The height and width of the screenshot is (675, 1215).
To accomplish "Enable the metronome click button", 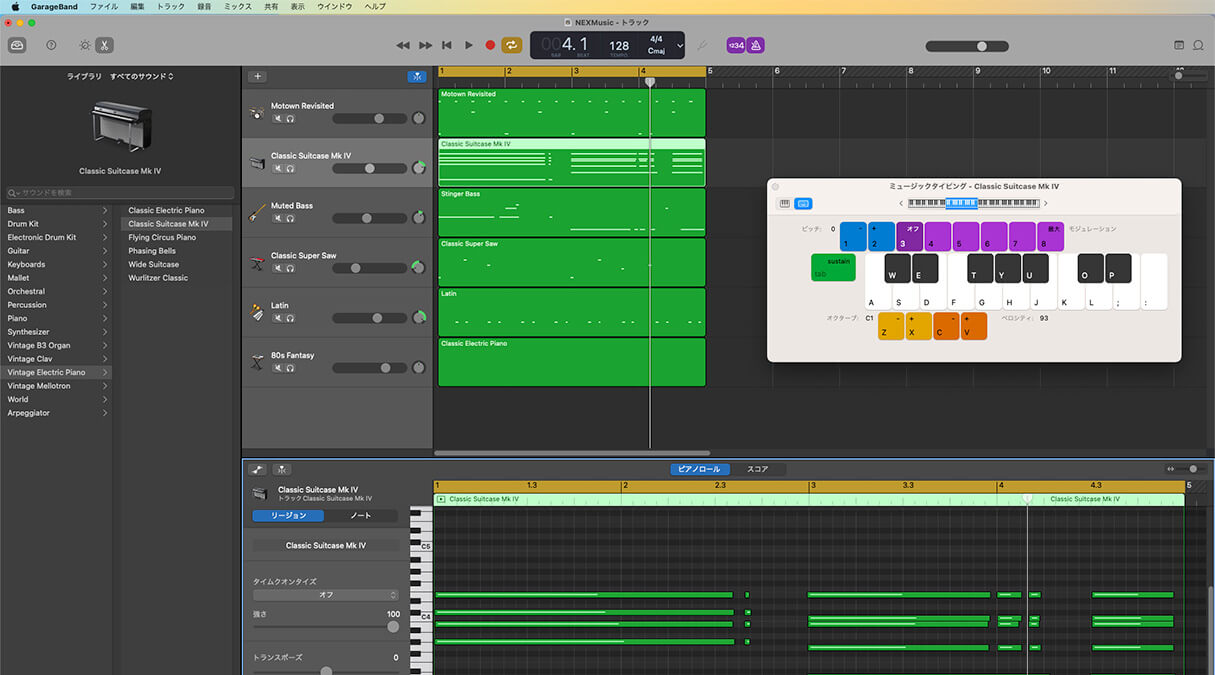I will [x=757, y=45].
